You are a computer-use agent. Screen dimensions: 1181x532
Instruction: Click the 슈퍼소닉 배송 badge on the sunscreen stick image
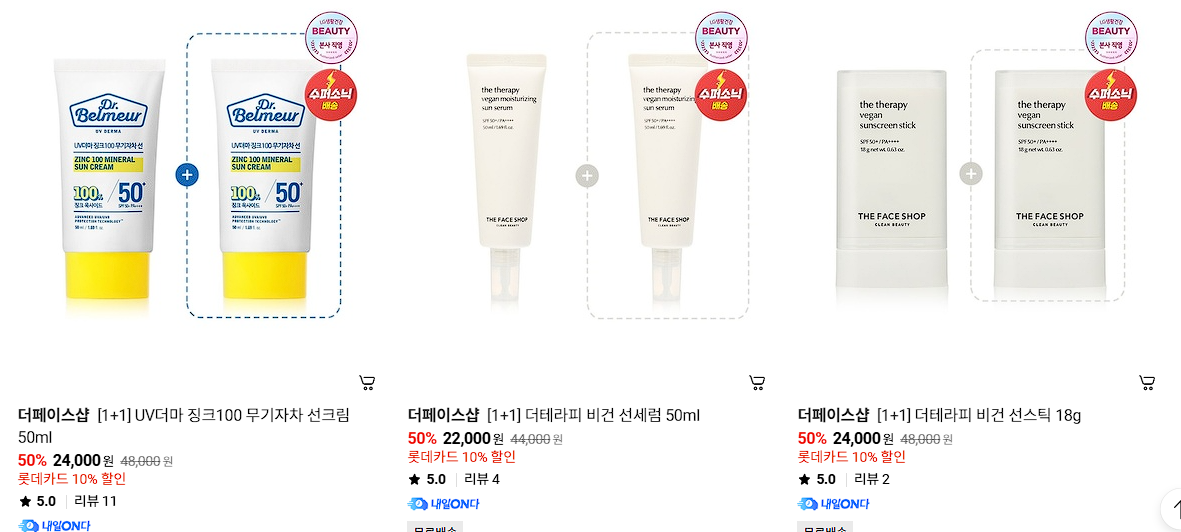point(1111,94)
